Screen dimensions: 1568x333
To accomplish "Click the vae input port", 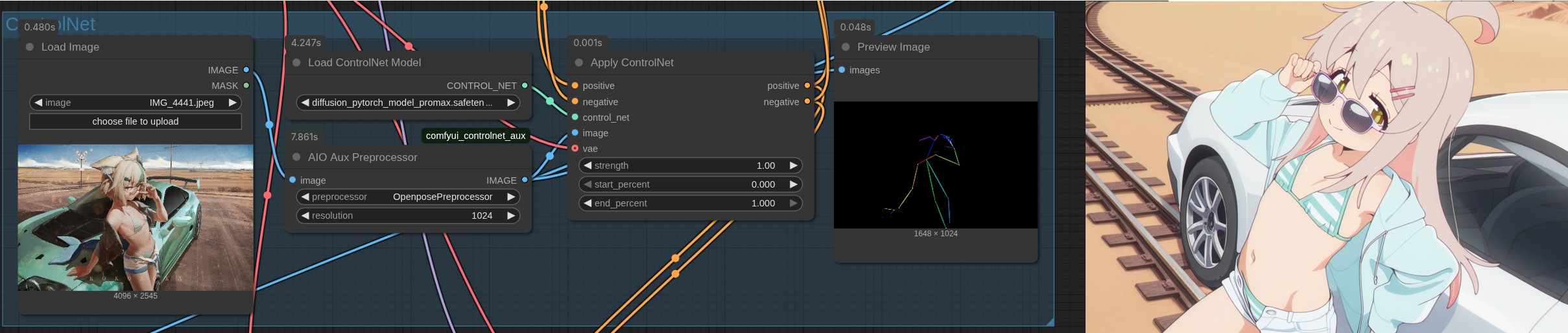I will [x=575, y=149].
